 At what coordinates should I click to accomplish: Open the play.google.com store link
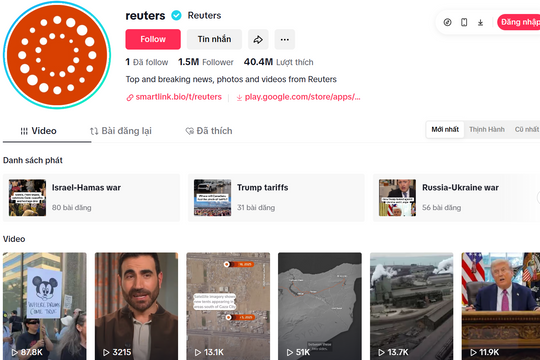pos(298,97)
